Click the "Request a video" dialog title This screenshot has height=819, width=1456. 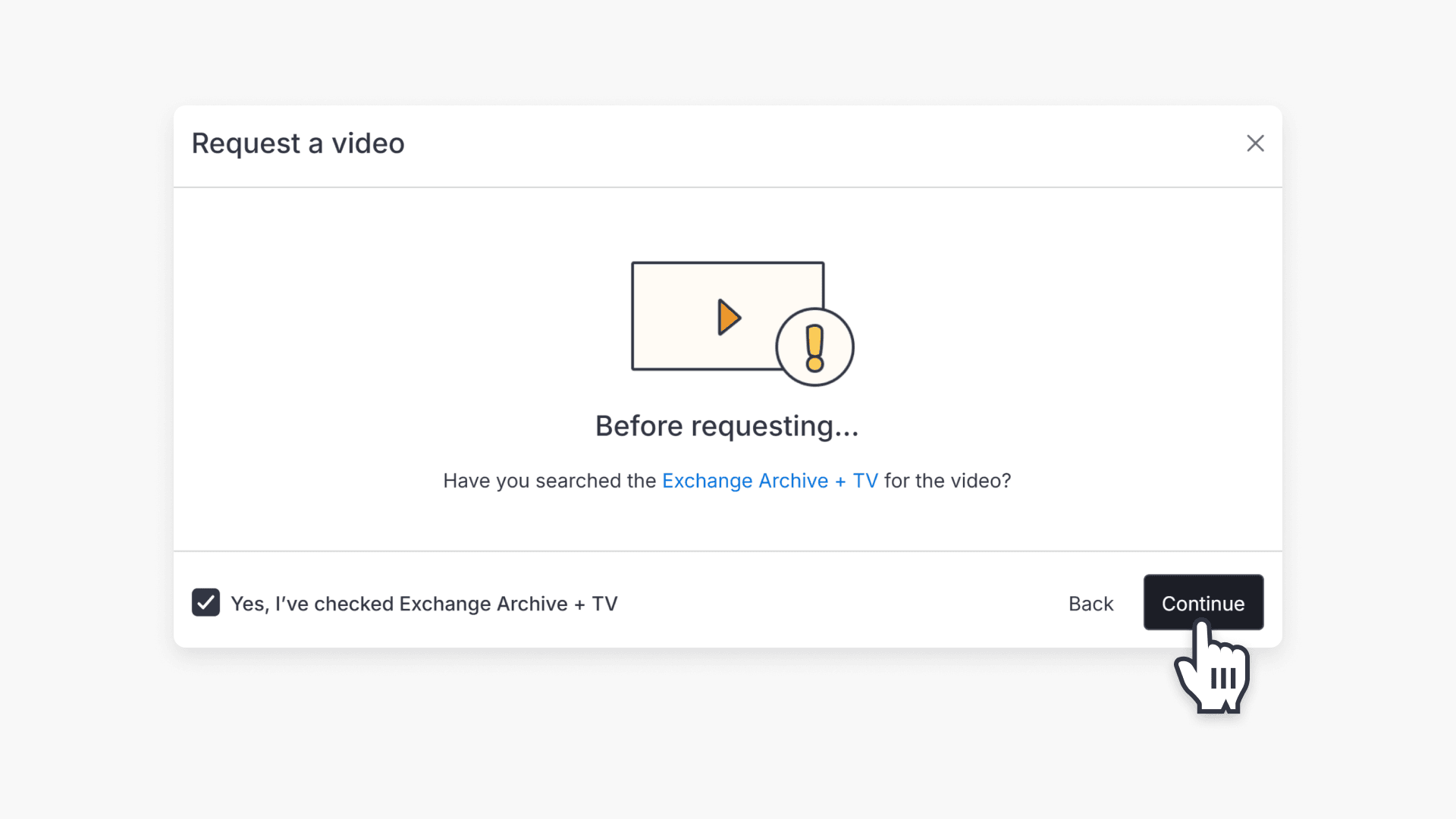click(298, 143)
